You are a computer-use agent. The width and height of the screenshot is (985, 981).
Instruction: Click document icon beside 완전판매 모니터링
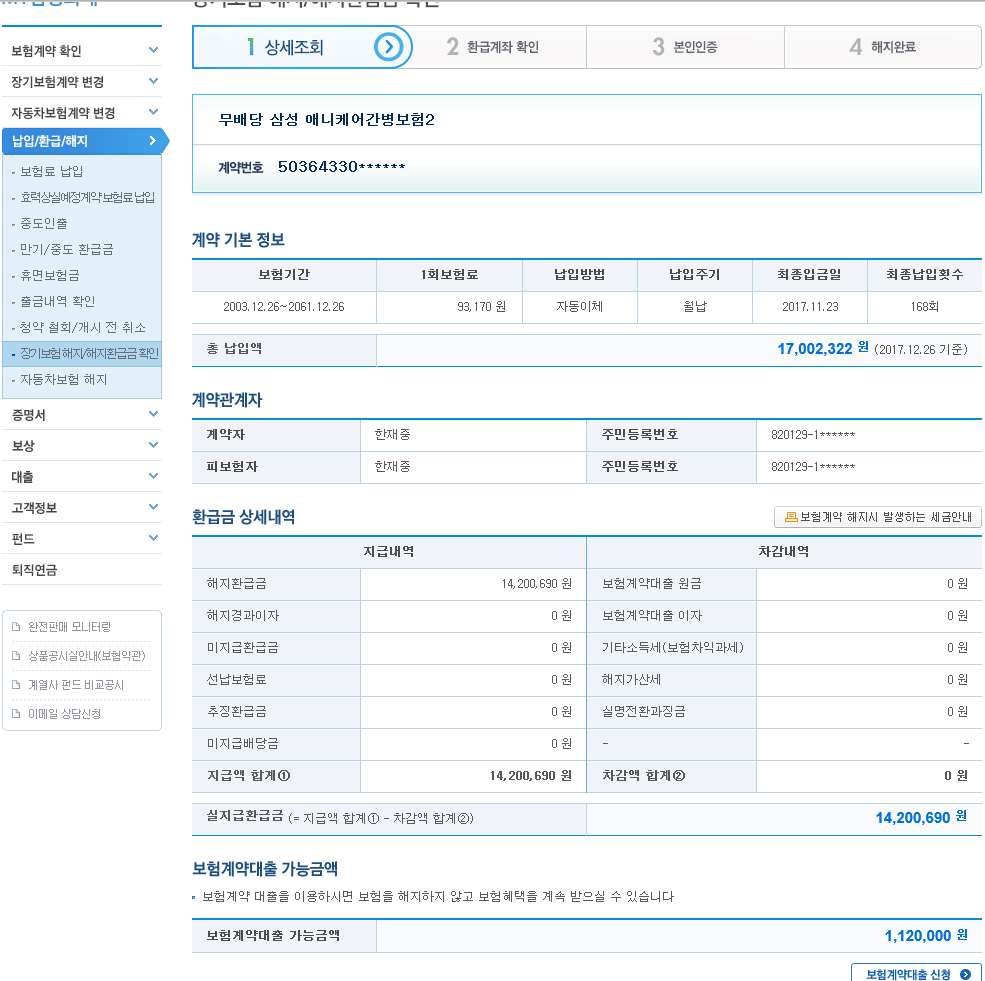pos(16,627)
